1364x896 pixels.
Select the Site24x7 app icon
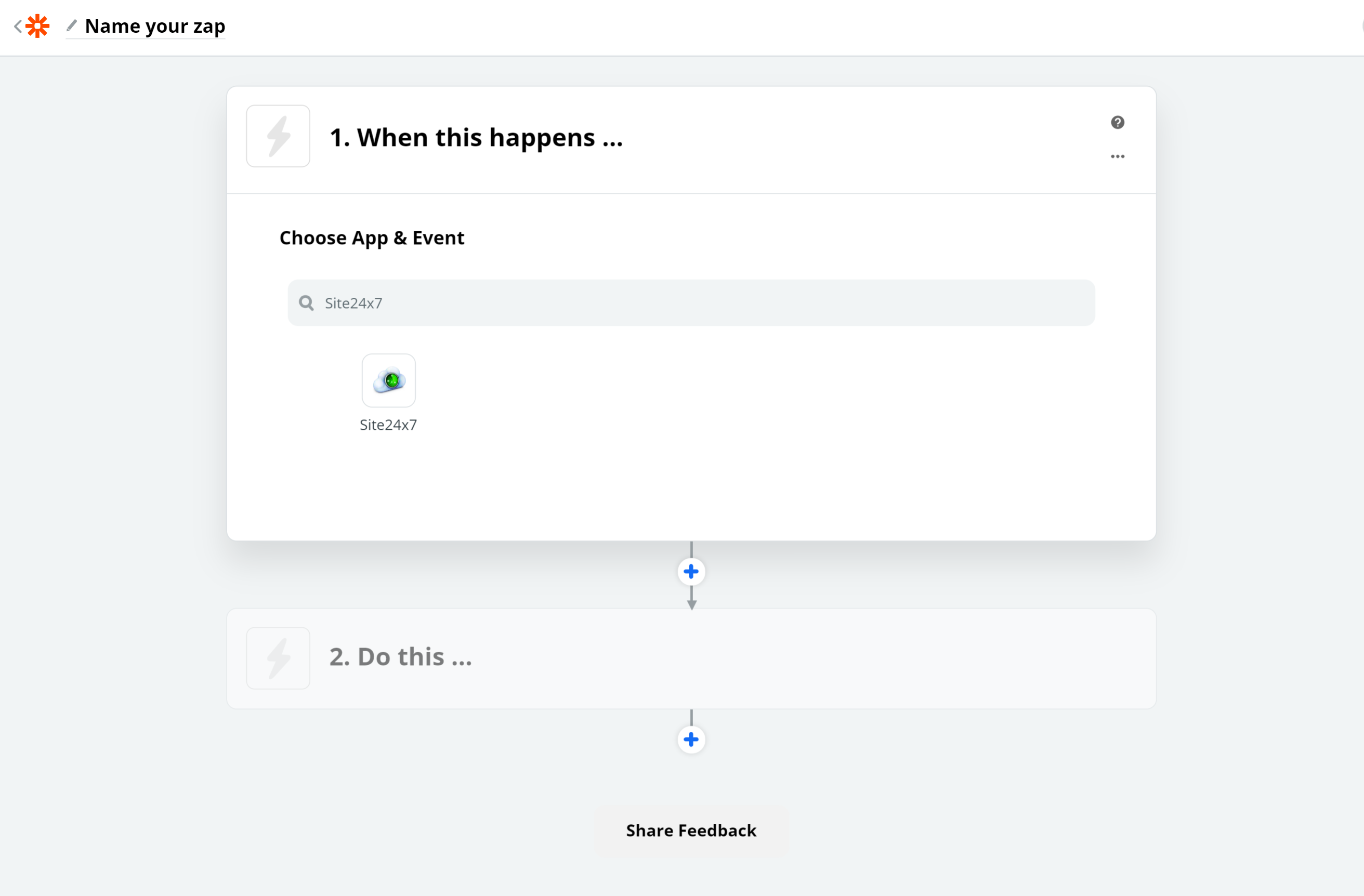click(x=389, y=380)
